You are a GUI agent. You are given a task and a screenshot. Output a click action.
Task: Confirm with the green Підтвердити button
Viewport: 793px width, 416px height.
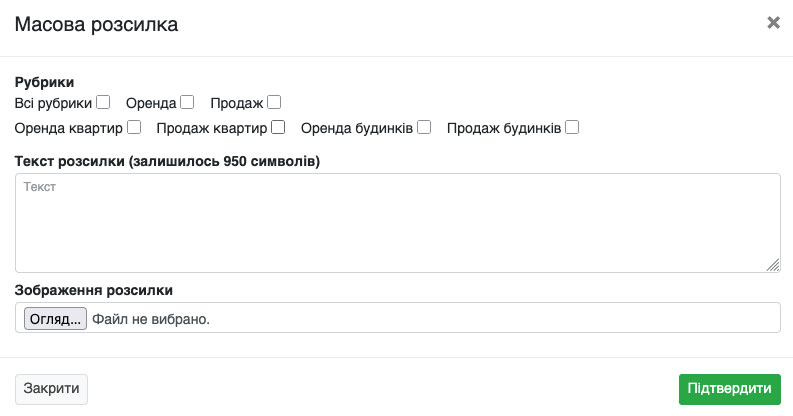tap(729, 389)
